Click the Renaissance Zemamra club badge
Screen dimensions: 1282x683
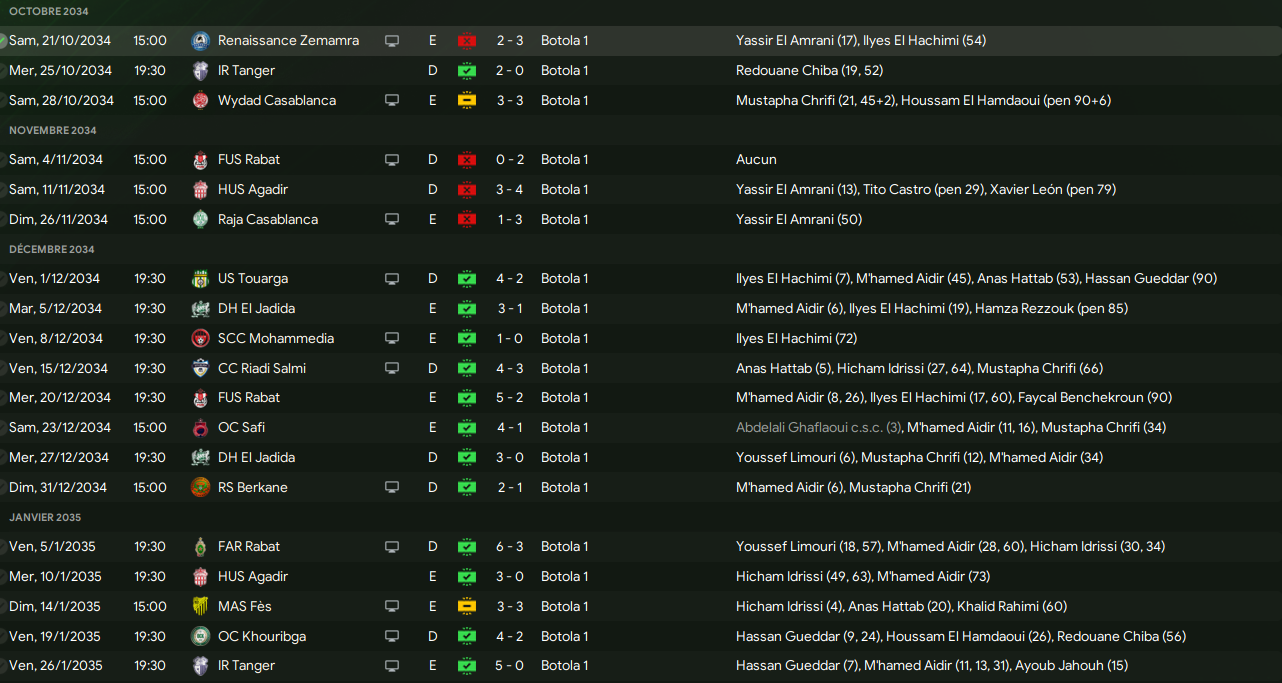(x=201, y=41)
